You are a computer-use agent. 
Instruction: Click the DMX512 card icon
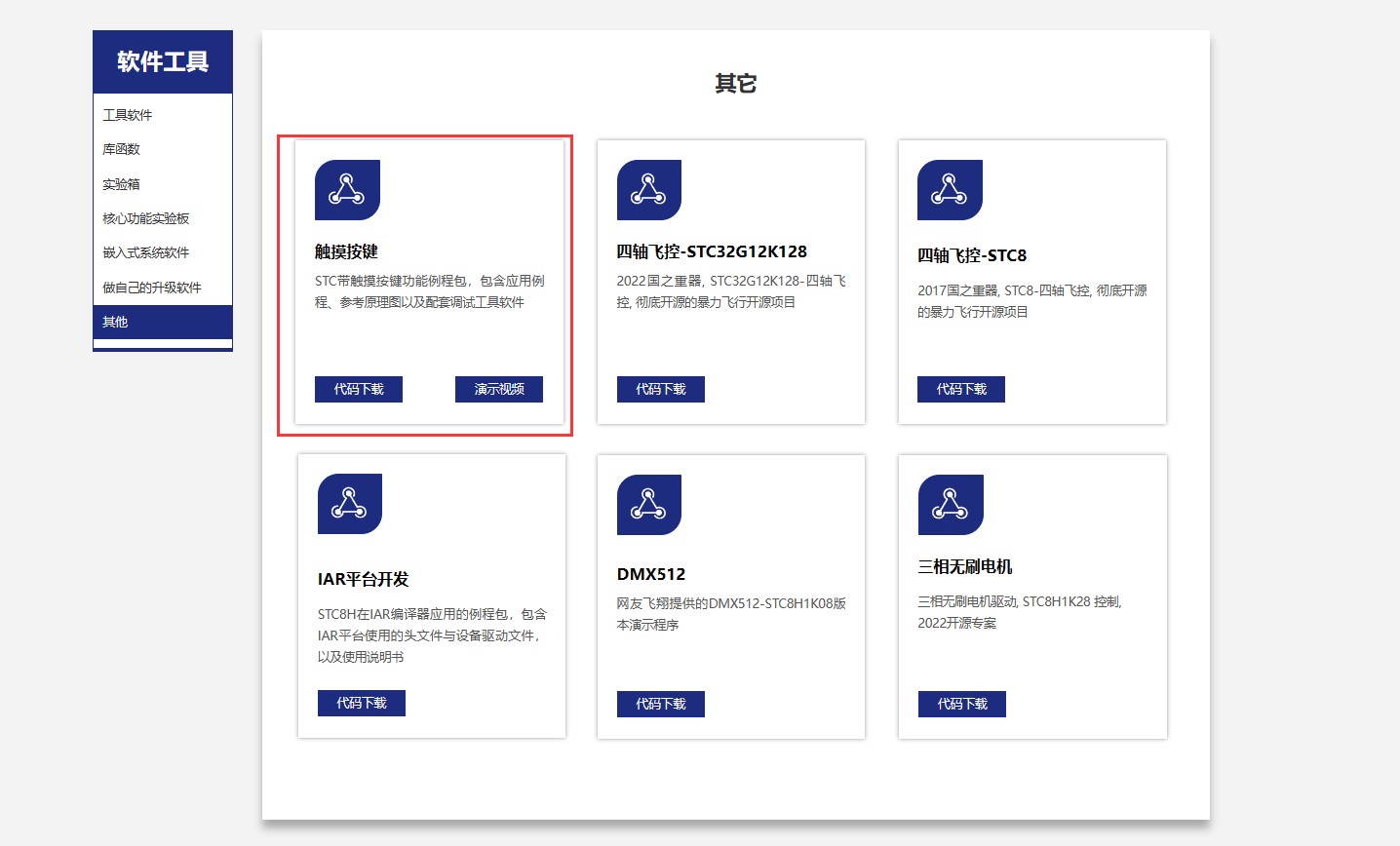[x=649, y=505]
